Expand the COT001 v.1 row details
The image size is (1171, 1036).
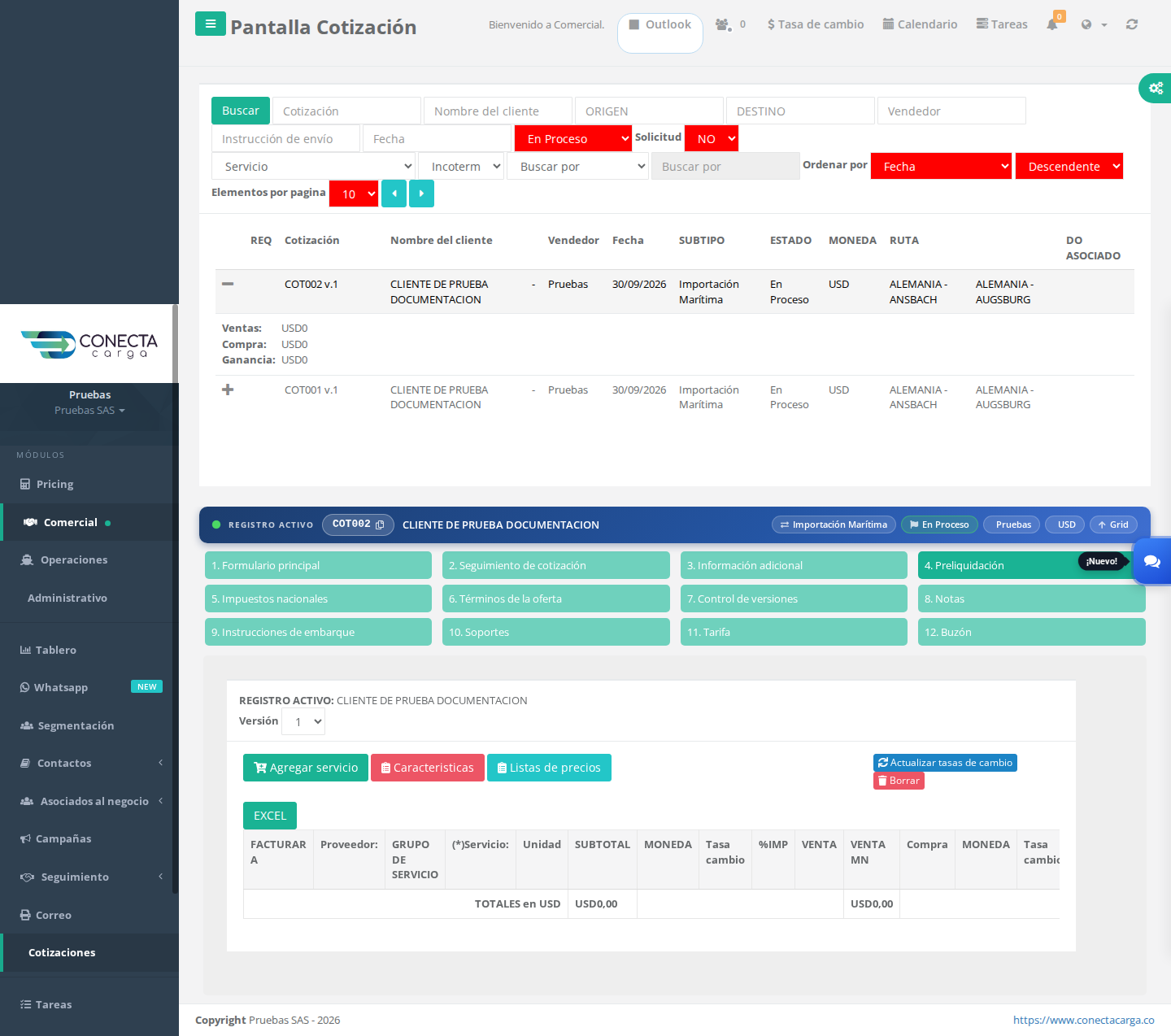pos(228,390)
